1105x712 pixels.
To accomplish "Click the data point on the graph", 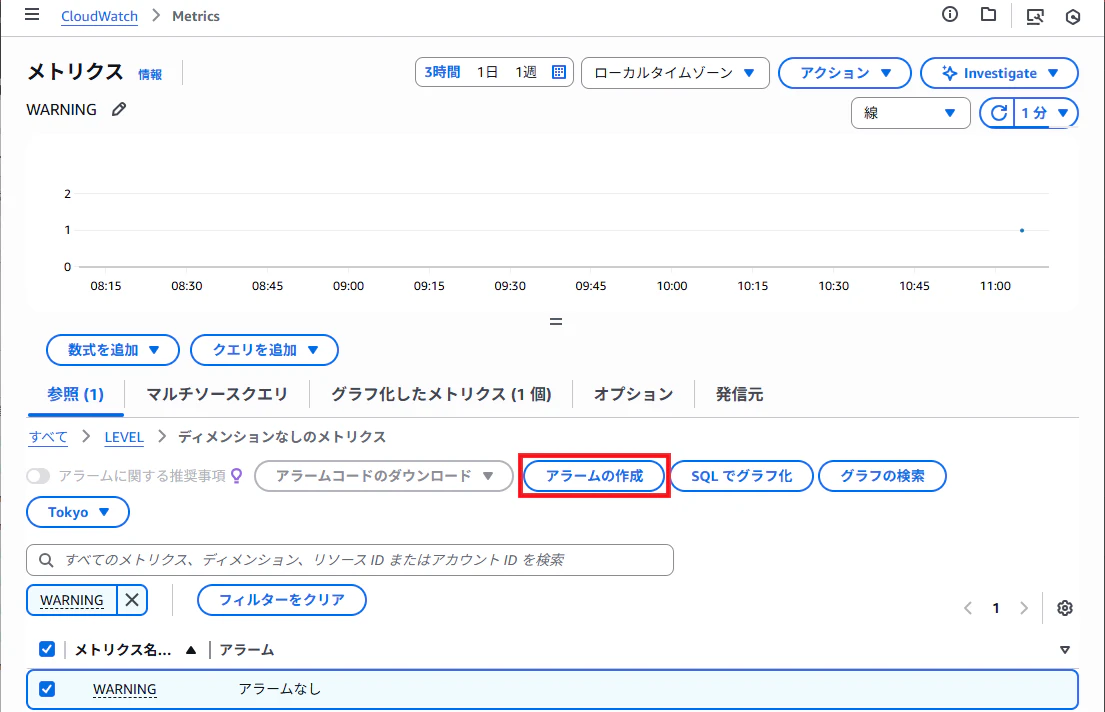I will (x=1022, y=231).
